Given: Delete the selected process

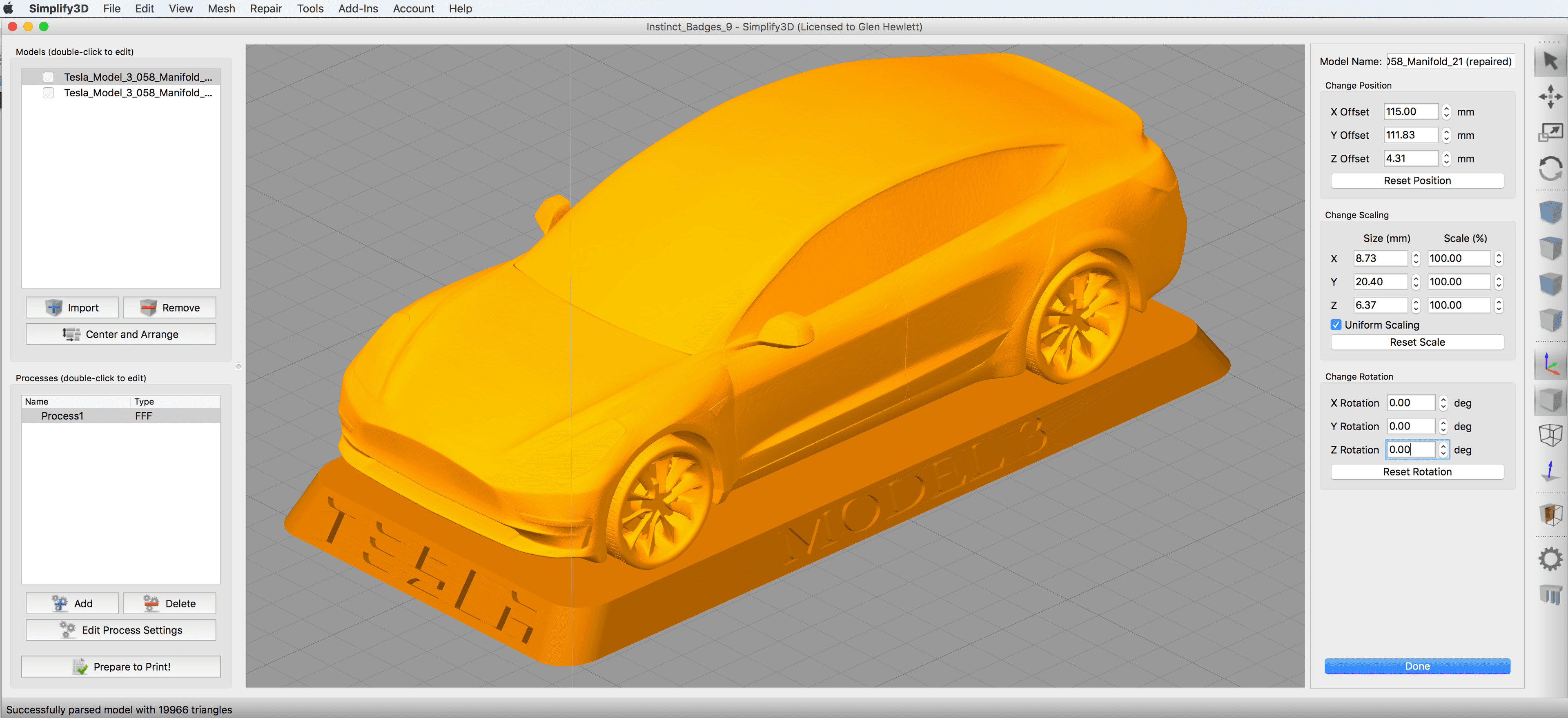Looking at the screenshot, I should pos(169,604).
